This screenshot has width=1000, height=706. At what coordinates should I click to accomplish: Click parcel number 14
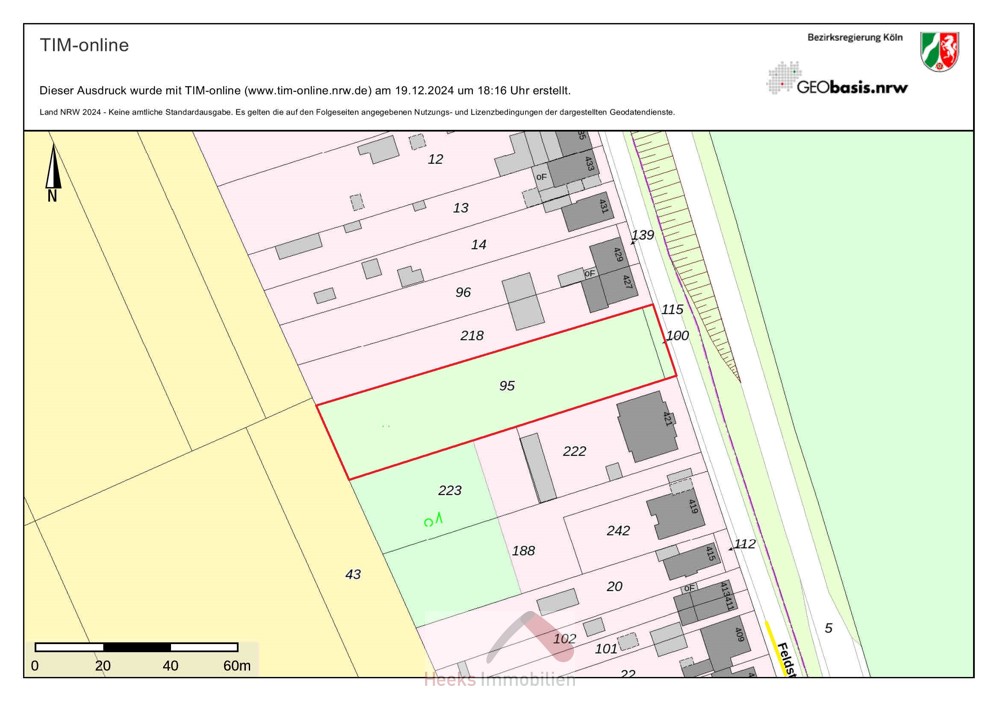point(479,244)
